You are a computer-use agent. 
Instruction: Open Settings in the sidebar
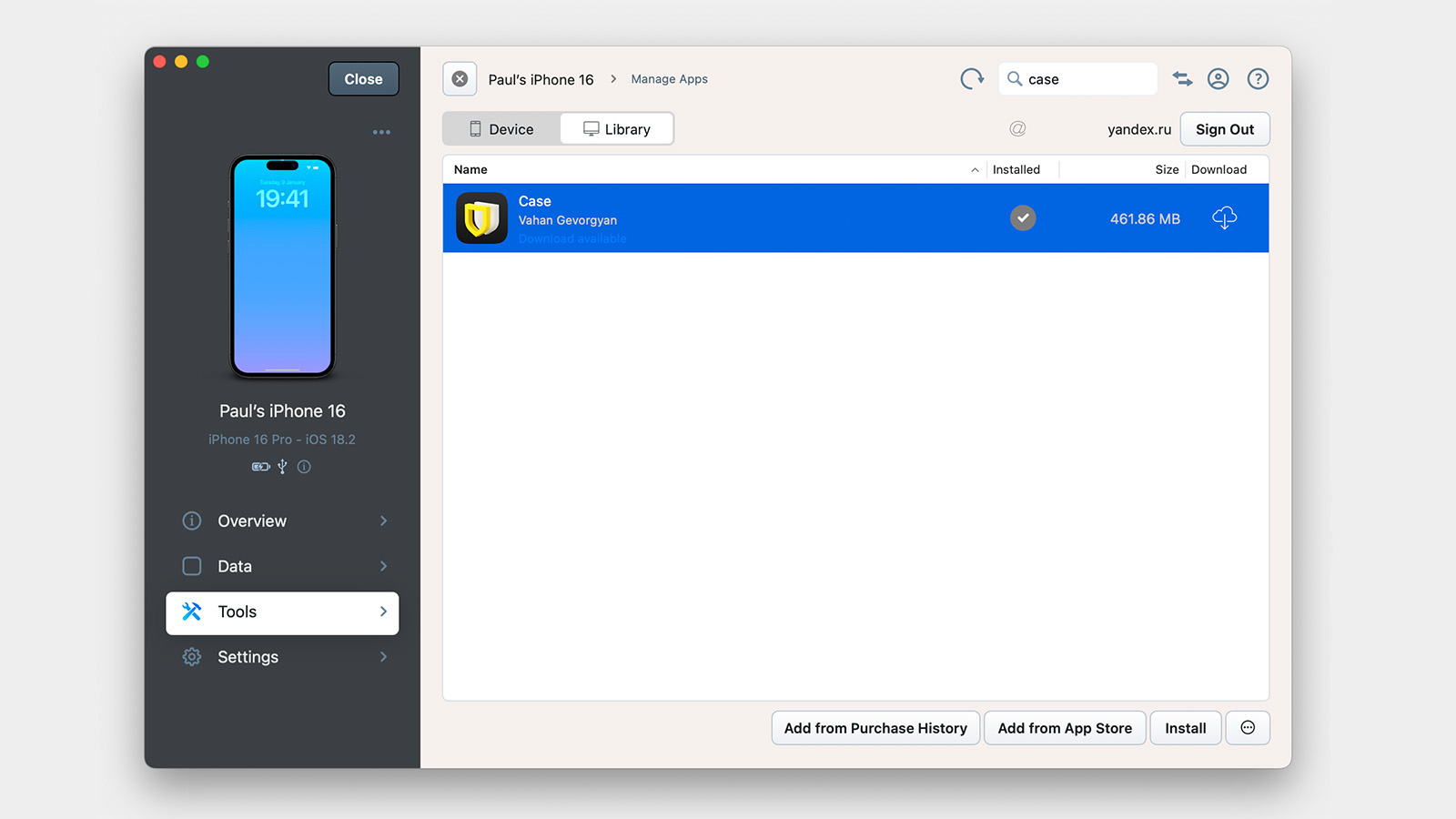click(282, 657)
